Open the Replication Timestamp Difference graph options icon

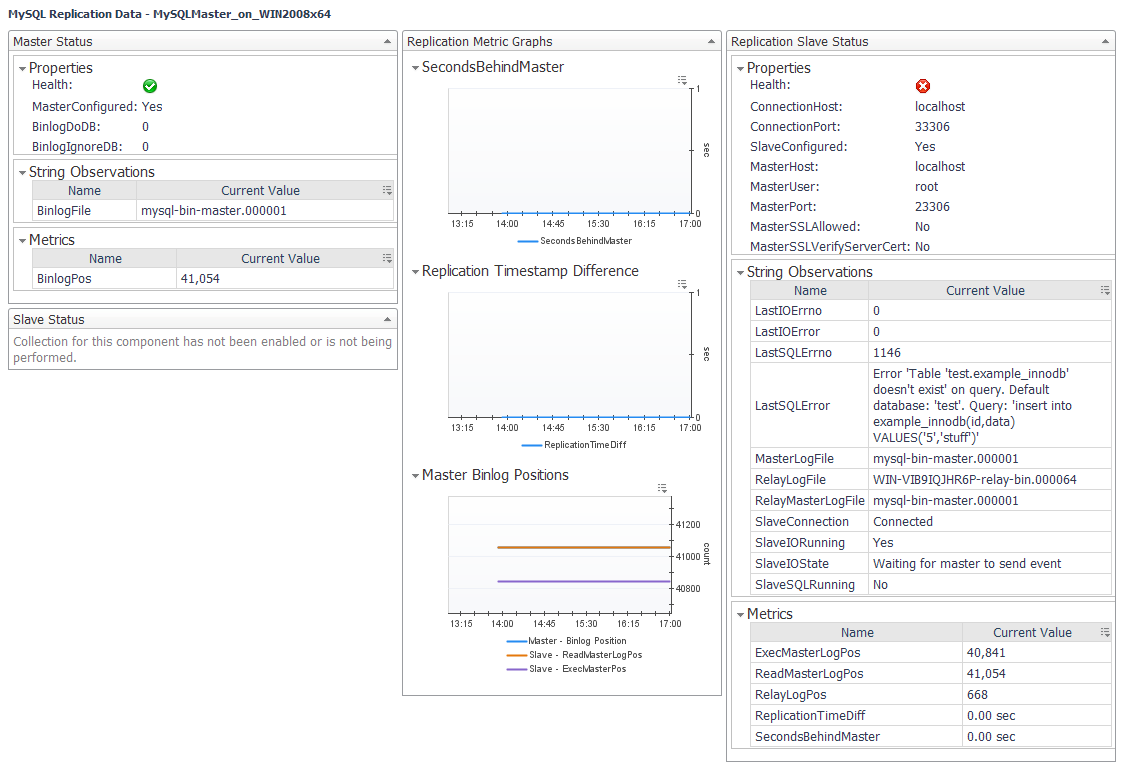click(682, 284)
